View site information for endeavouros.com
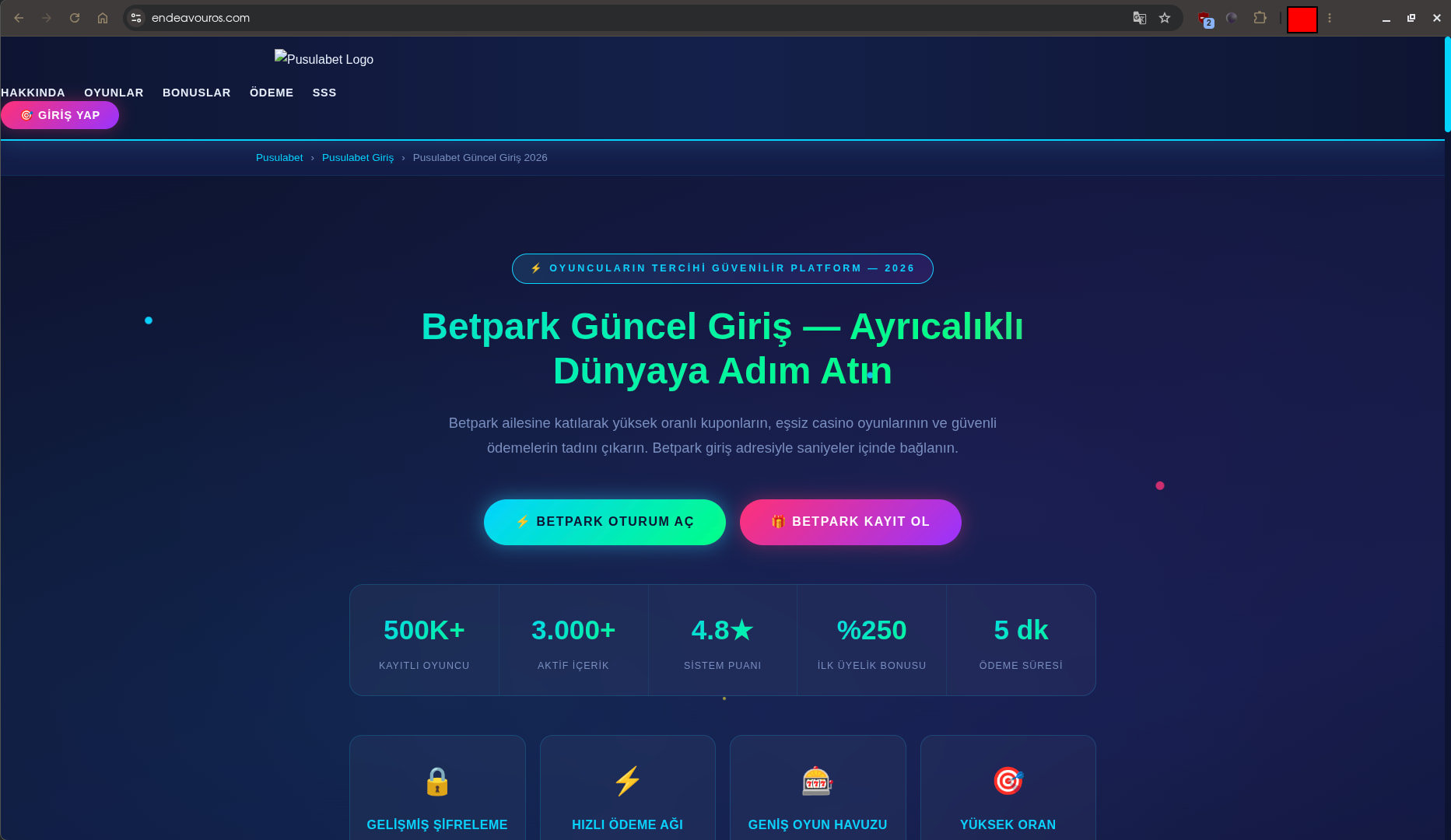 pos(136,18)
